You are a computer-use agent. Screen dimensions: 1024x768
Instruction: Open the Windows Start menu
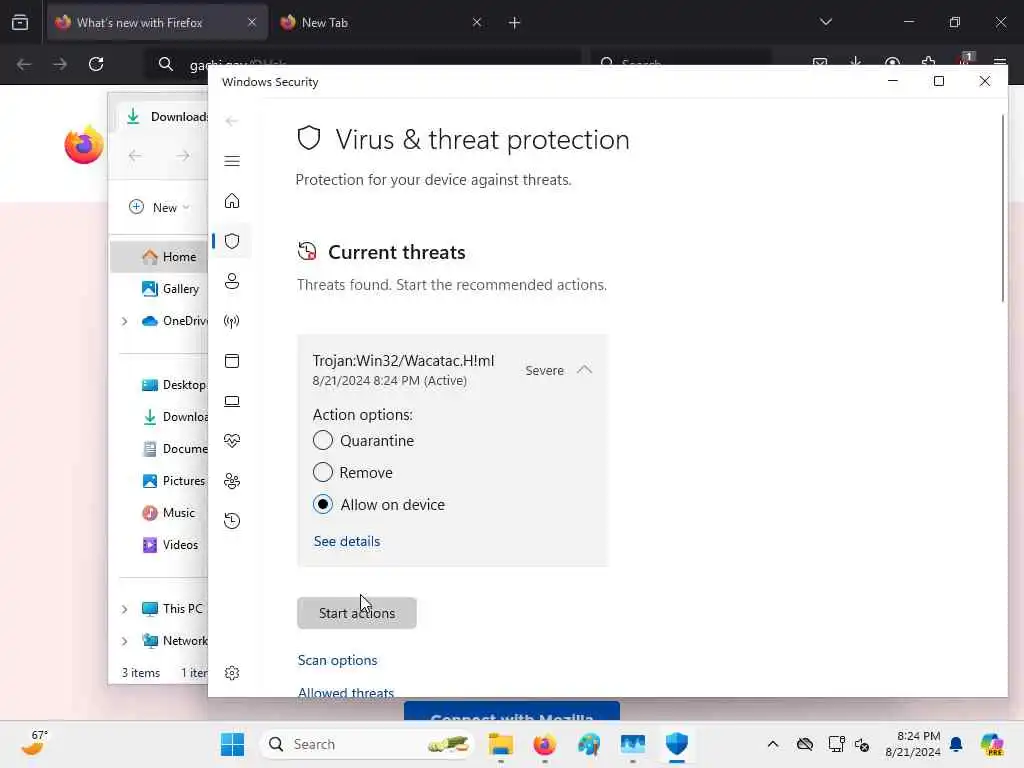(x=232, y=744)
